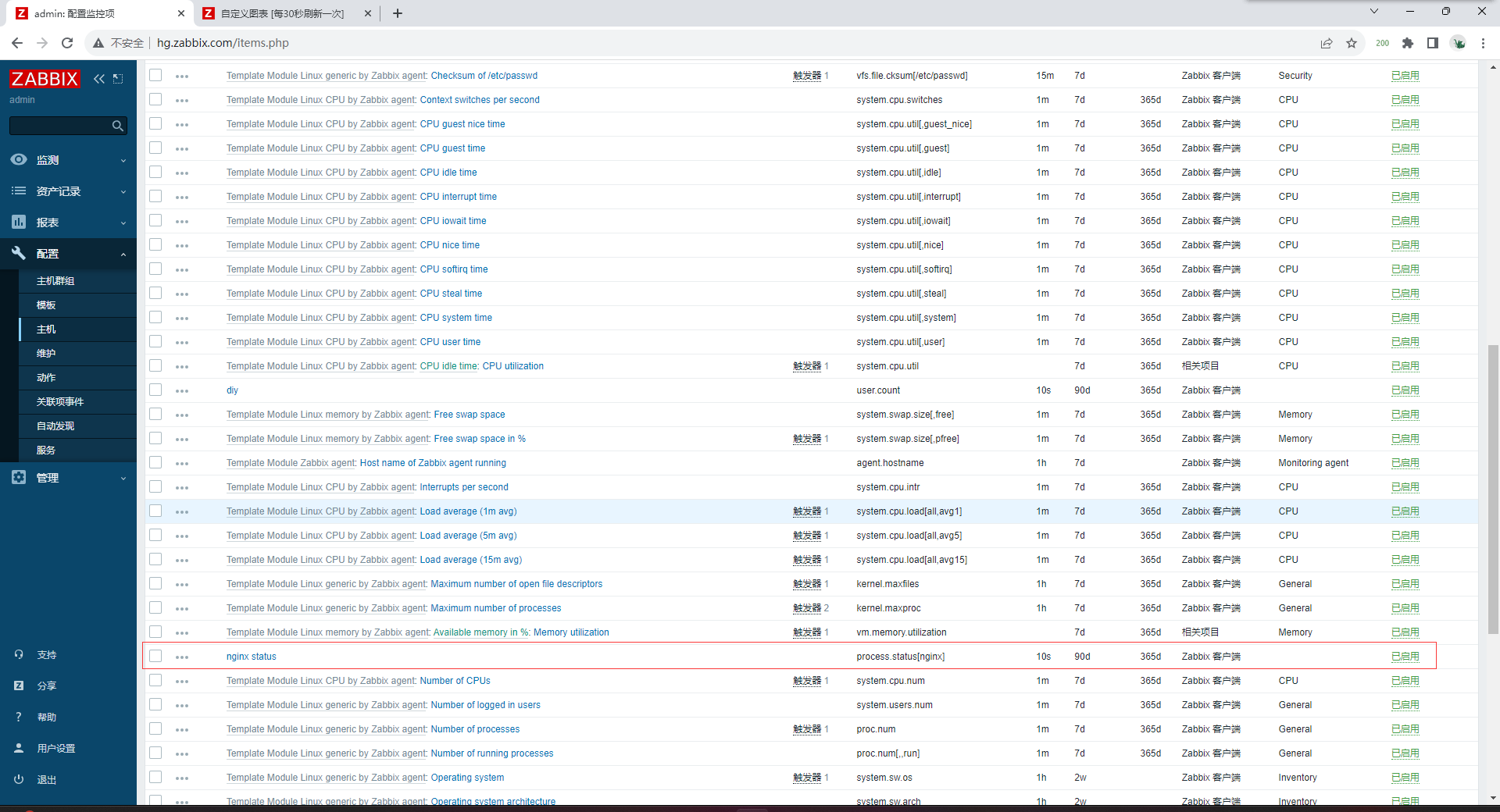
Task: Tick checkbox for Checksum of /etc/passwd row
Action: pos(155,75)
